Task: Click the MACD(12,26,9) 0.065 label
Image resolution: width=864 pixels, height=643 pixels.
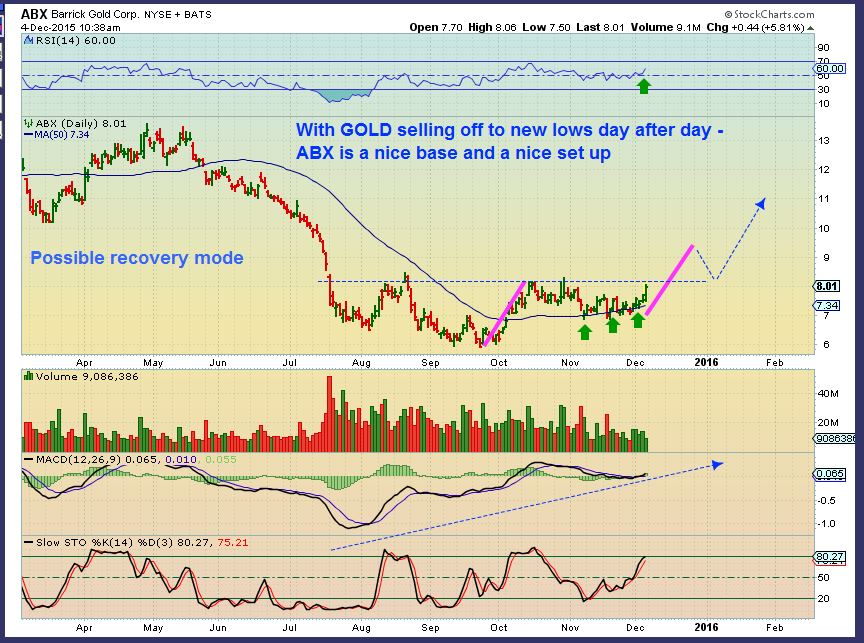Action: click(98, 460)
